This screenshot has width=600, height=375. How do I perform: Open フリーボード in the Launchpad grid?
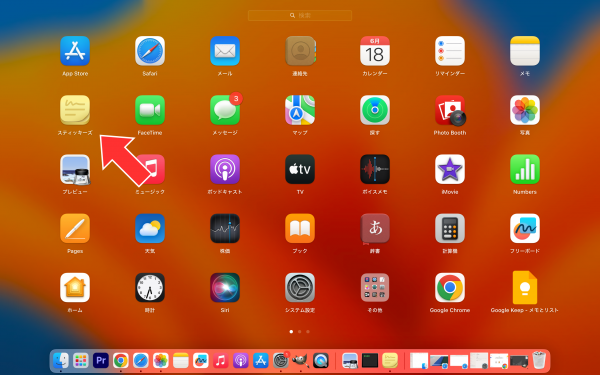tap(525, 228)
